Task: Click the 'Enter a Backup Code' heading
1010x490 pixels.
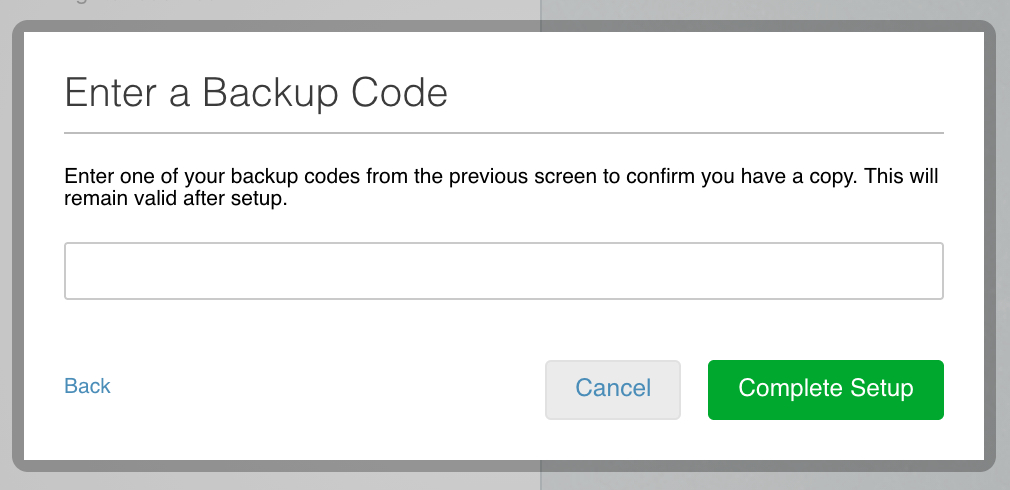Action: click(x=255, y=93)
